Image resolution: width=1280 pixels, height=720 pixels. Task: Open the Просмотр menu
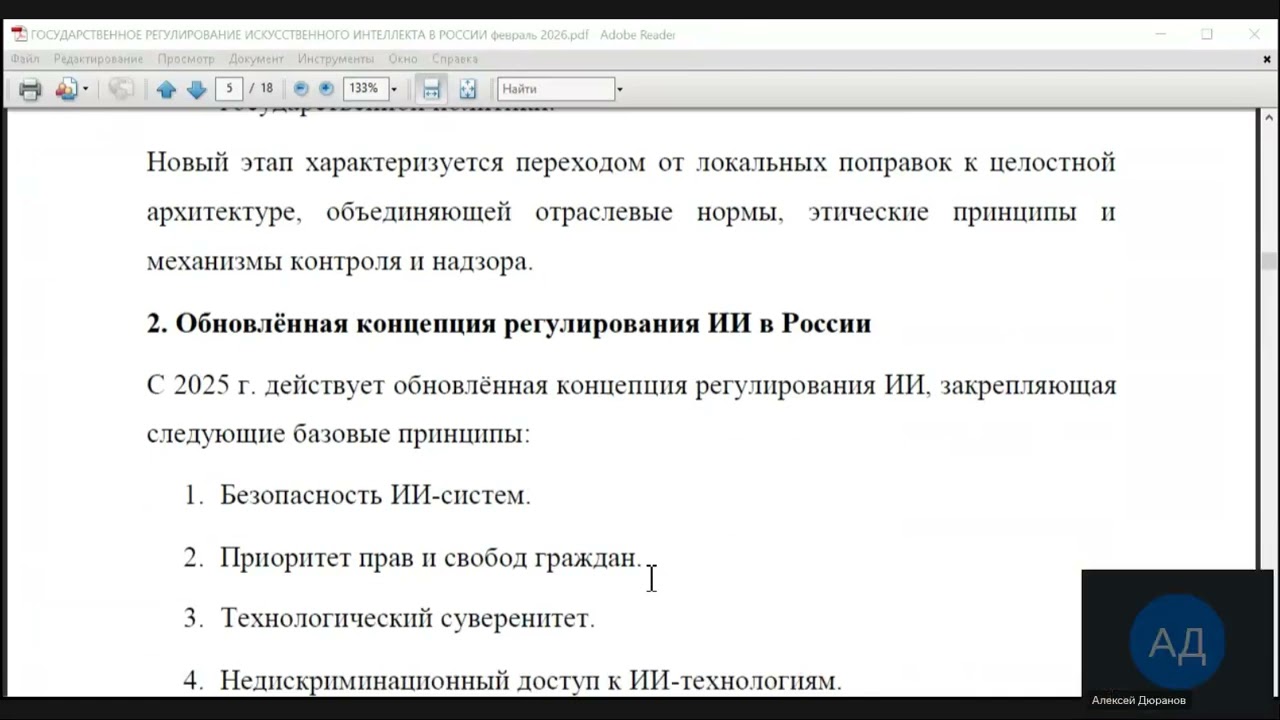tap(186, 59)
